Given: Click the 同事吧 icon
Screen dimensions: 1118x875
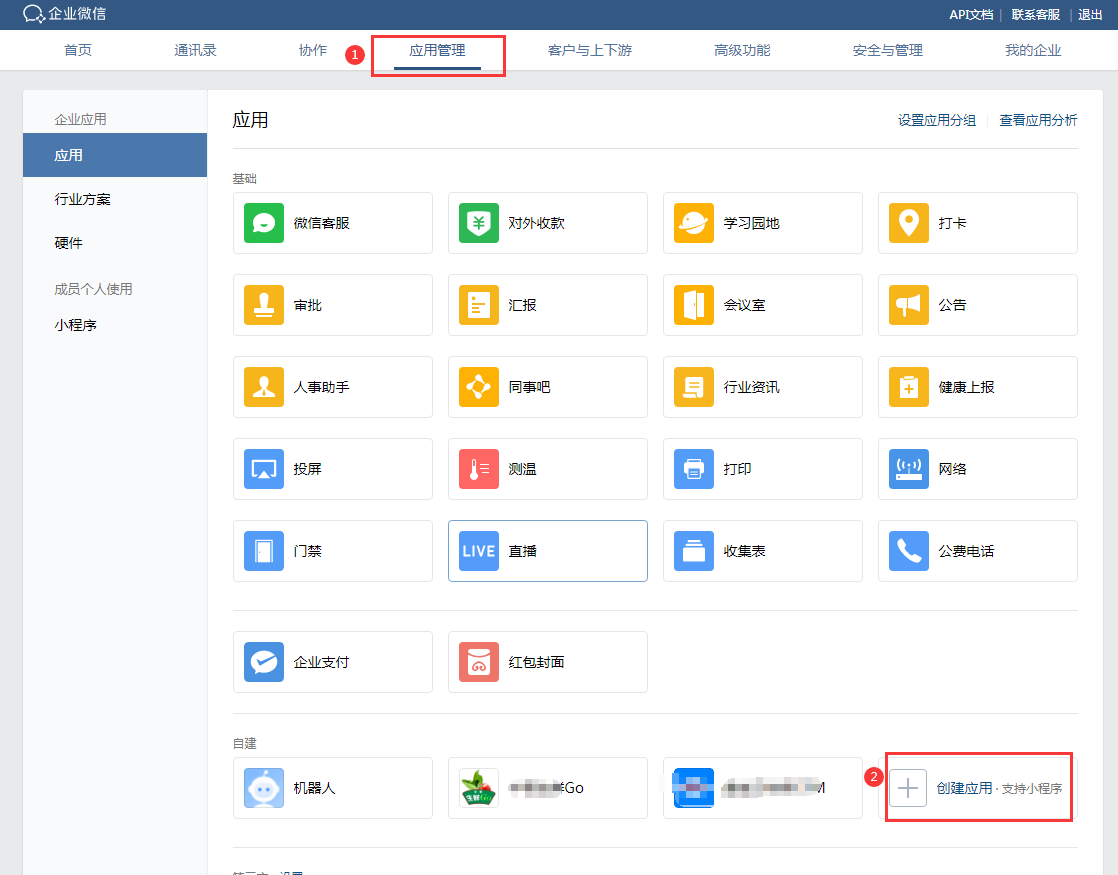Looking at the screenshot, I should [479, 387].
